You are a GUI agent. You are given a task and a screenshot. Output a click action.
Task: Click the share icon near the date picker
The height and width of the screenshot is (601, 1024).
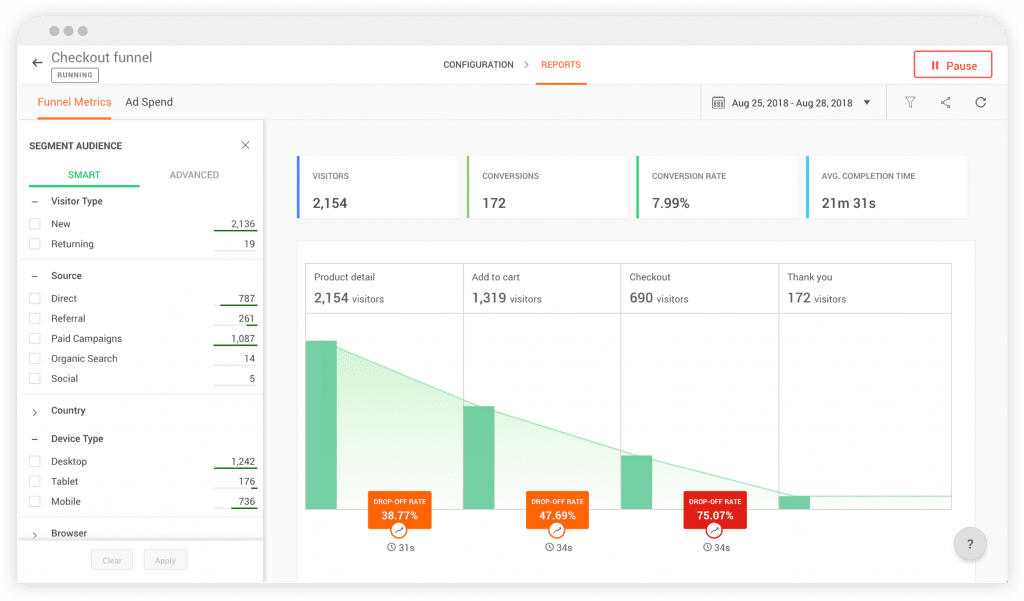click(x=945, y=102)
